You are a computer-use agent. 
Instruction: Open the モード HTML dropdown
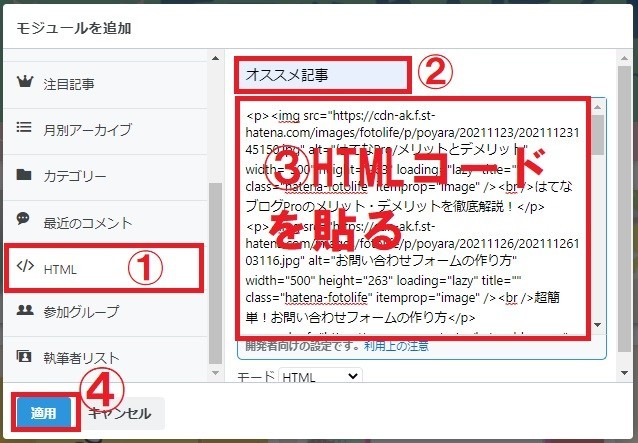pos(320,377)
